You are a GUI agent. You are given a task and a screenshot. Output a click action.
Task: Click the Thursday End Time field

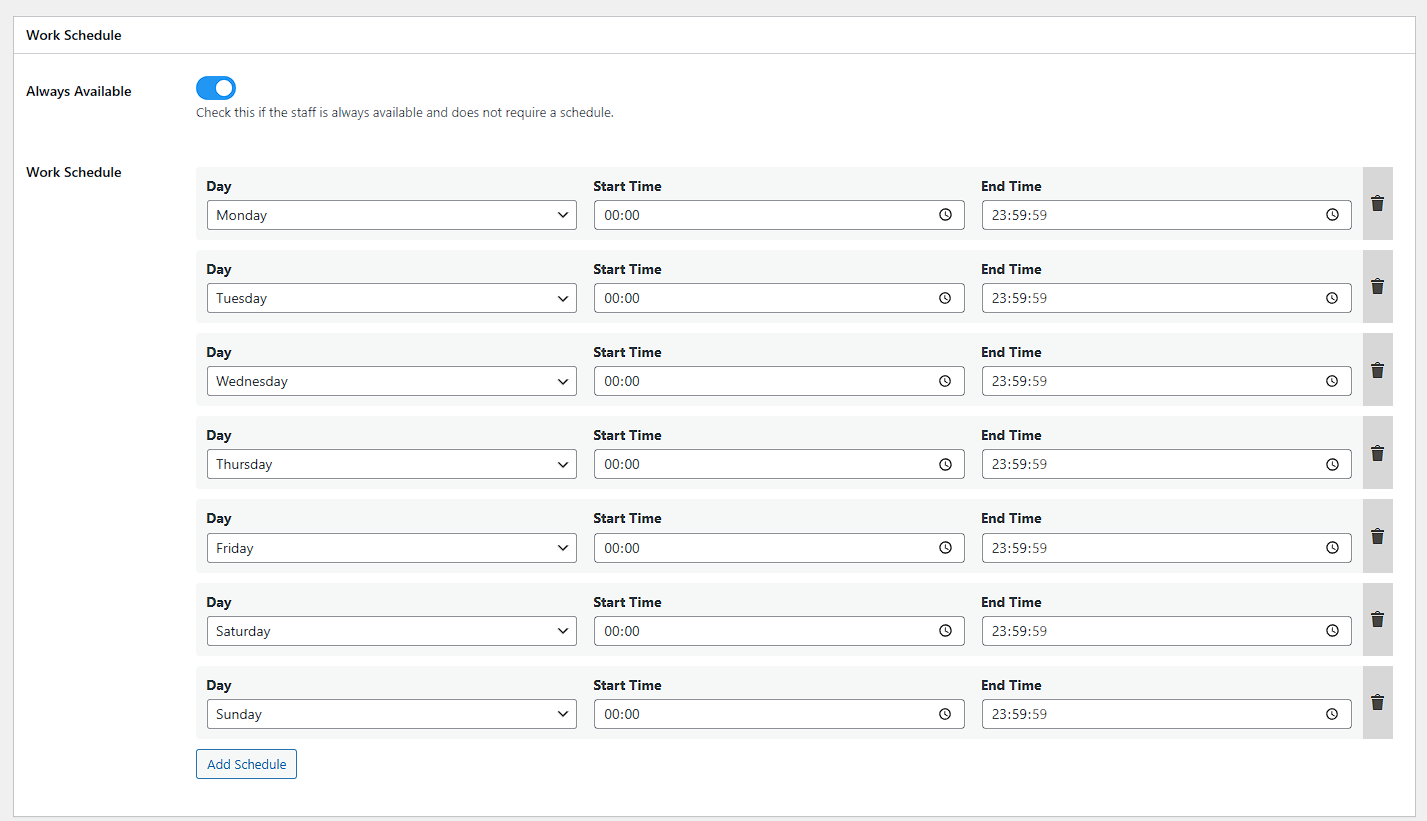pos(1150,464)
